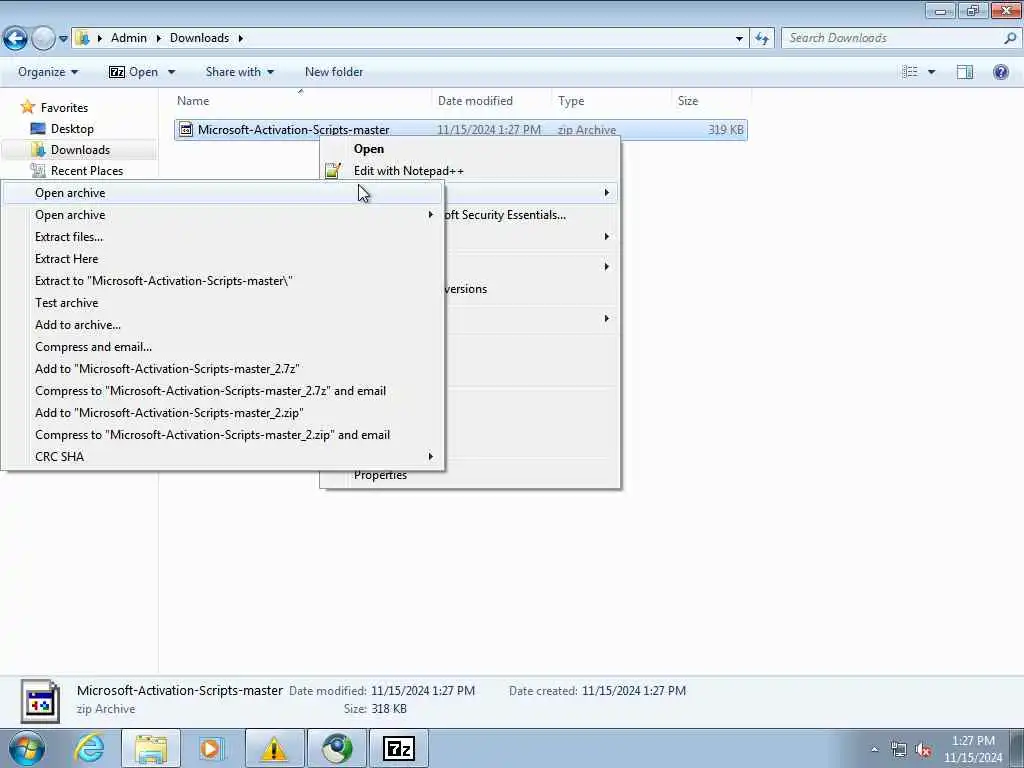Select the Downloads breadcrumb in the address bar
The height and width of the screenshot is (768, 1024).
click(199, 38)
